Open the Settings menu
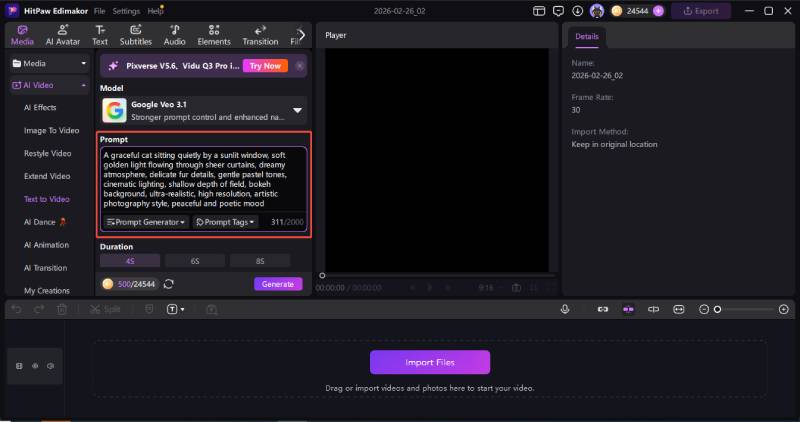Screen dimensions: 800x422 coord(126,10)
